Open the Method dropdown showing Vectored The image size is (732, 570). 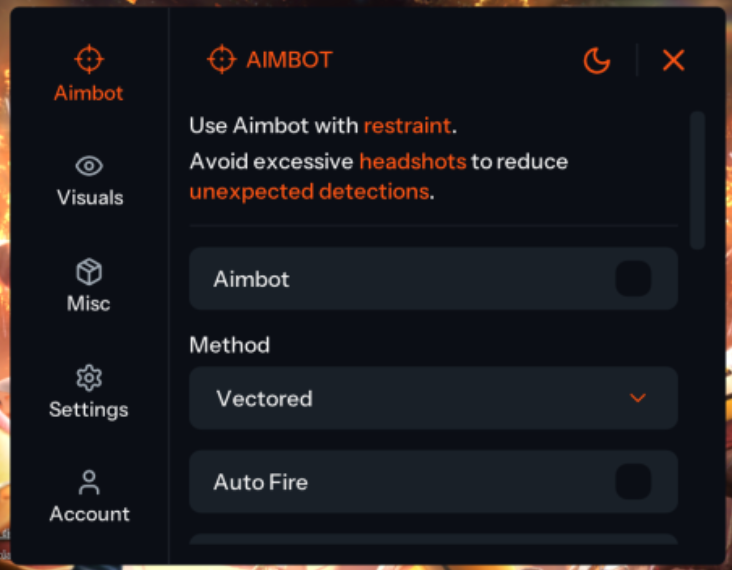[433, 398]
